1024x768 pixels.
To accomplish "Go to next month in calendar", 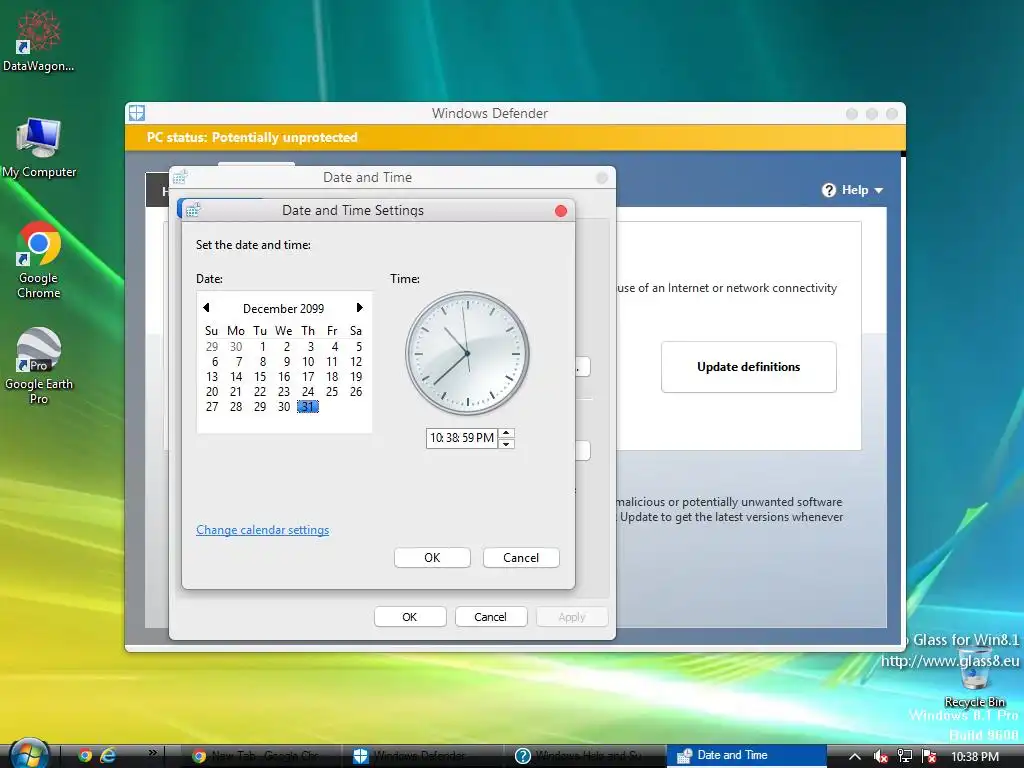I will click(359, 308).
